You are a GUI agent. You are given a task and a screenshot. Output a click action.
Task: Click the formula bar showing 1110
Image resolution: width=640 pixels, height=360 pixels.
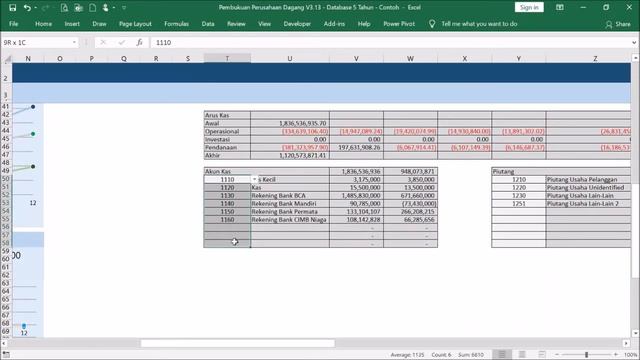390,42
